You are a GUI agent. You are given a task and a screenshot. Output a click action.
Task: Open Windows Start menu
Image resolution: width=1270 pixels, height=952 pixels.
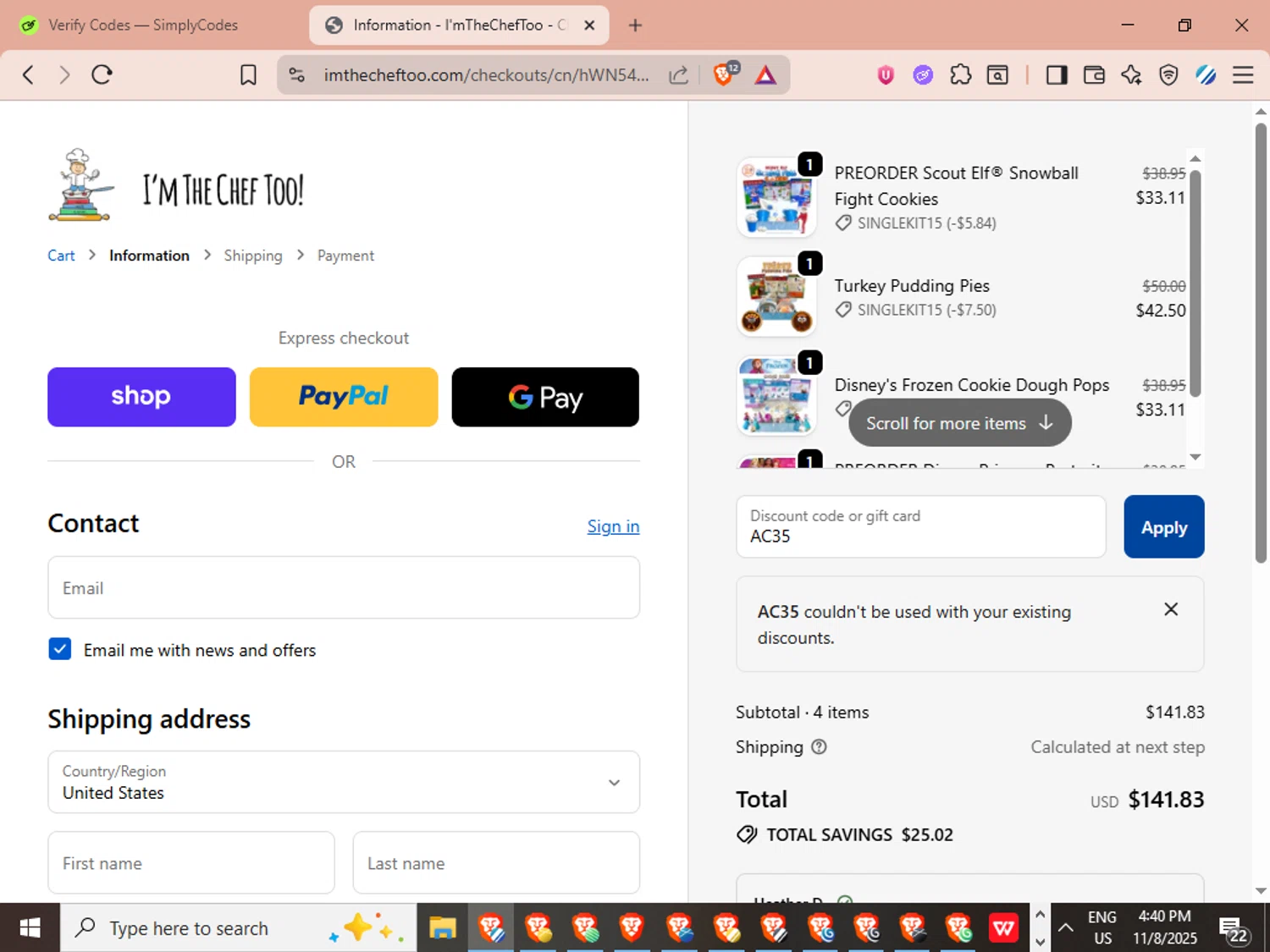click(30, 928)
